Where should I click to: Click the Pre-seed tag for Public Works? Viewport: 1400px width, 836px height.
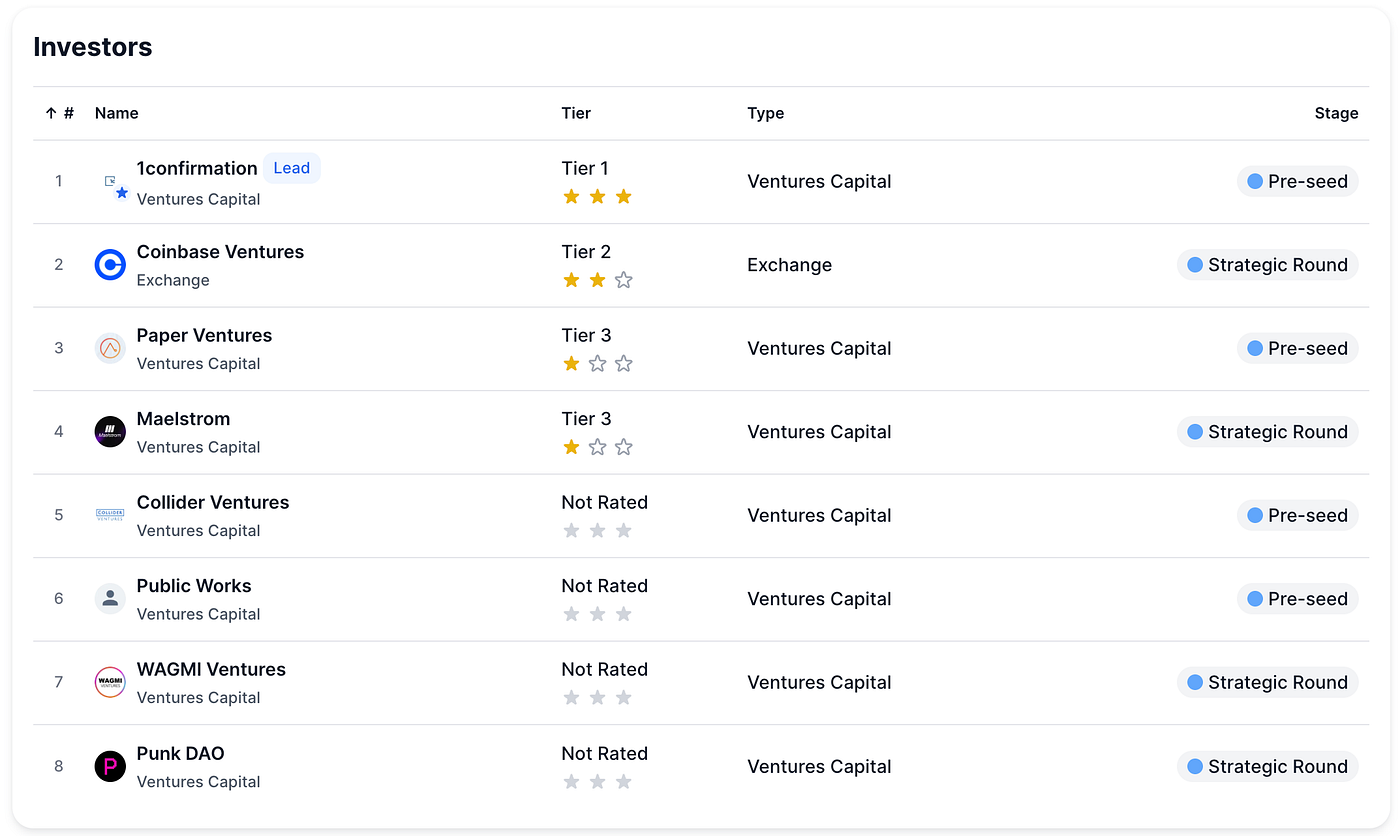point(1298,599)
